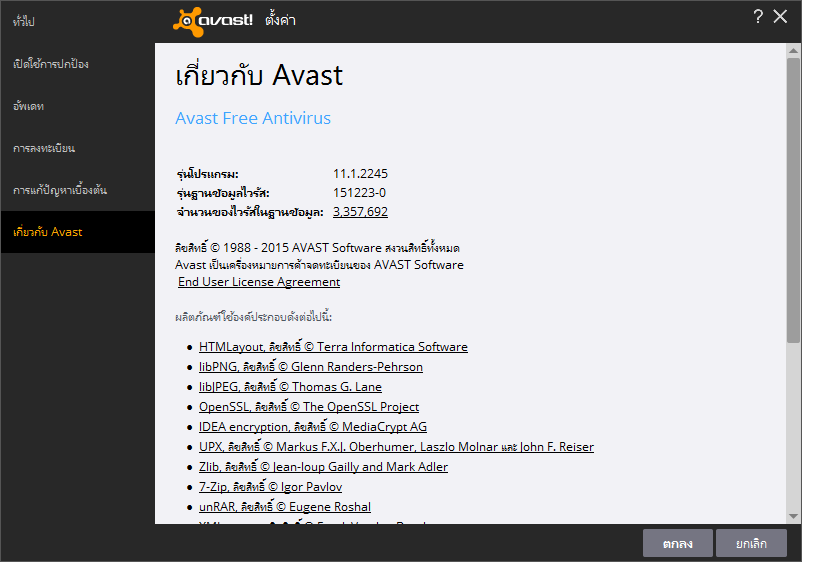Close the Avast settings window
Screen dimensions: 819x562
point(780,17)
